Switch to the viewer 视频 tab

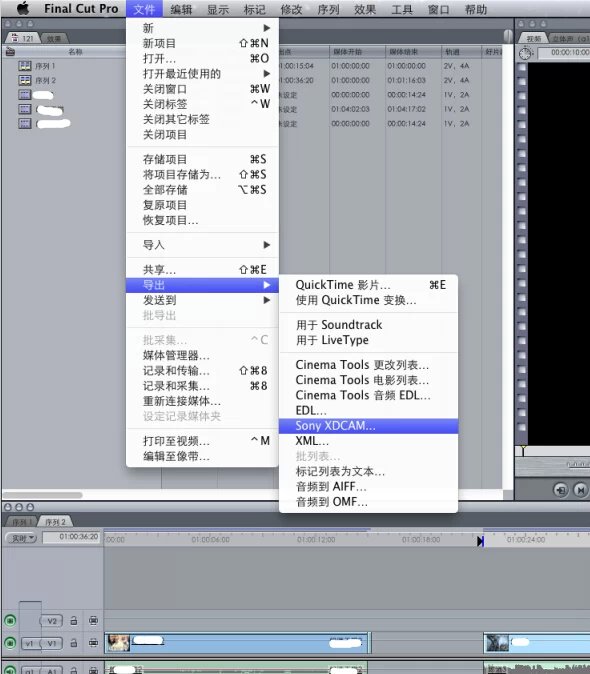coord(533,39)
